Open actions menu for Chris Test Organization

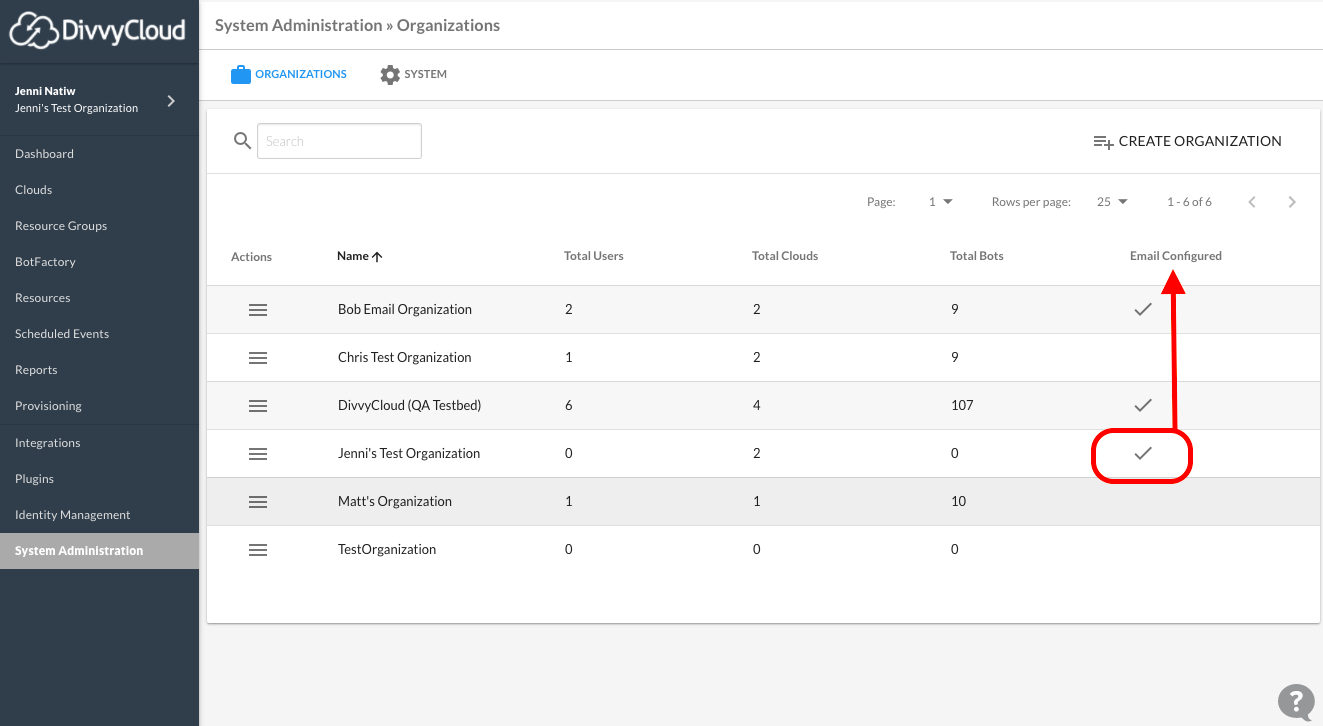tap(257, 358)
